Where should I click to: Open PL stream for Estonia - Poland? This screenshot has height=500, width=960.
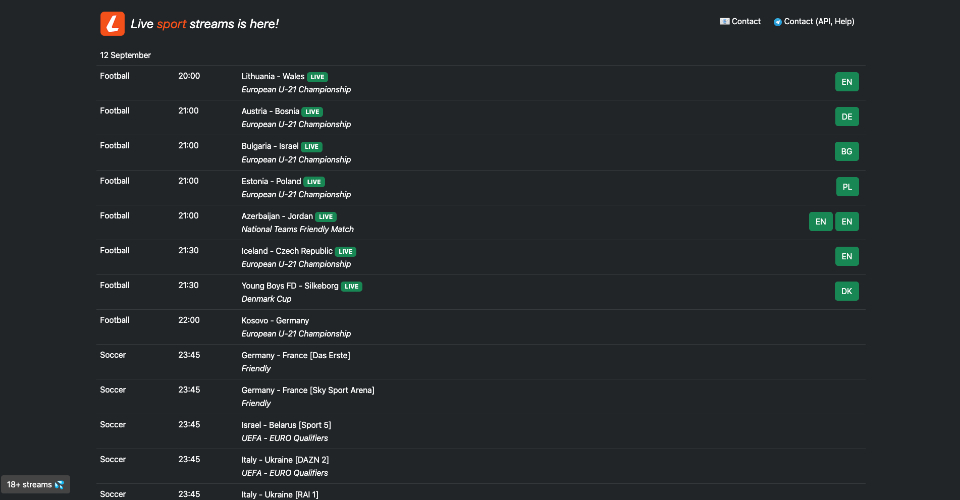pyautogui.click(x=847, y=187)
